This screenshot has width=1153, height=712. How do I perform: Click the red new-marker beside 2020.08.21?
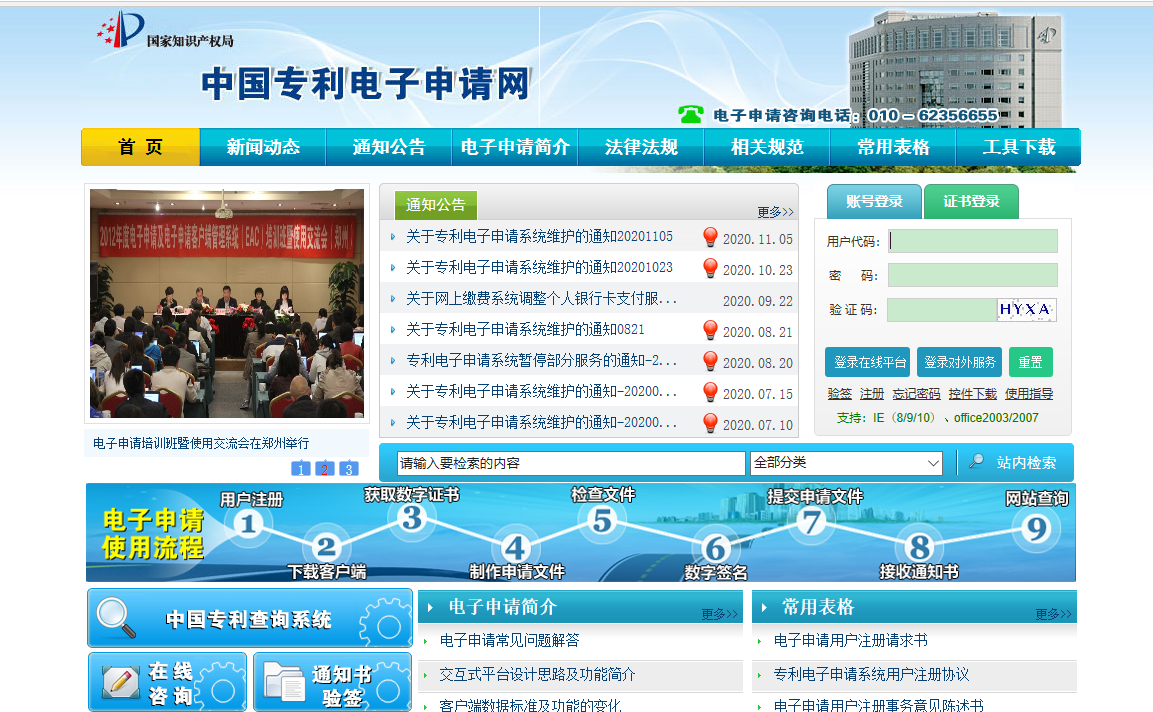710,330
